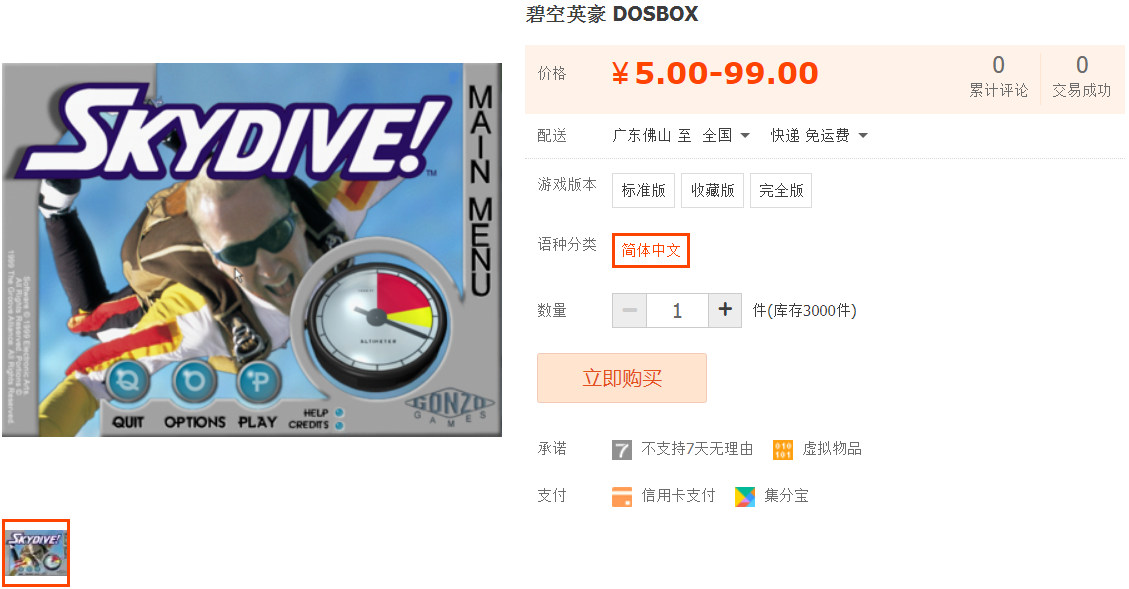Click the orange virtual goods icon
The width and height of the screenshot is (1129, 589).
[x=783, y=449]
